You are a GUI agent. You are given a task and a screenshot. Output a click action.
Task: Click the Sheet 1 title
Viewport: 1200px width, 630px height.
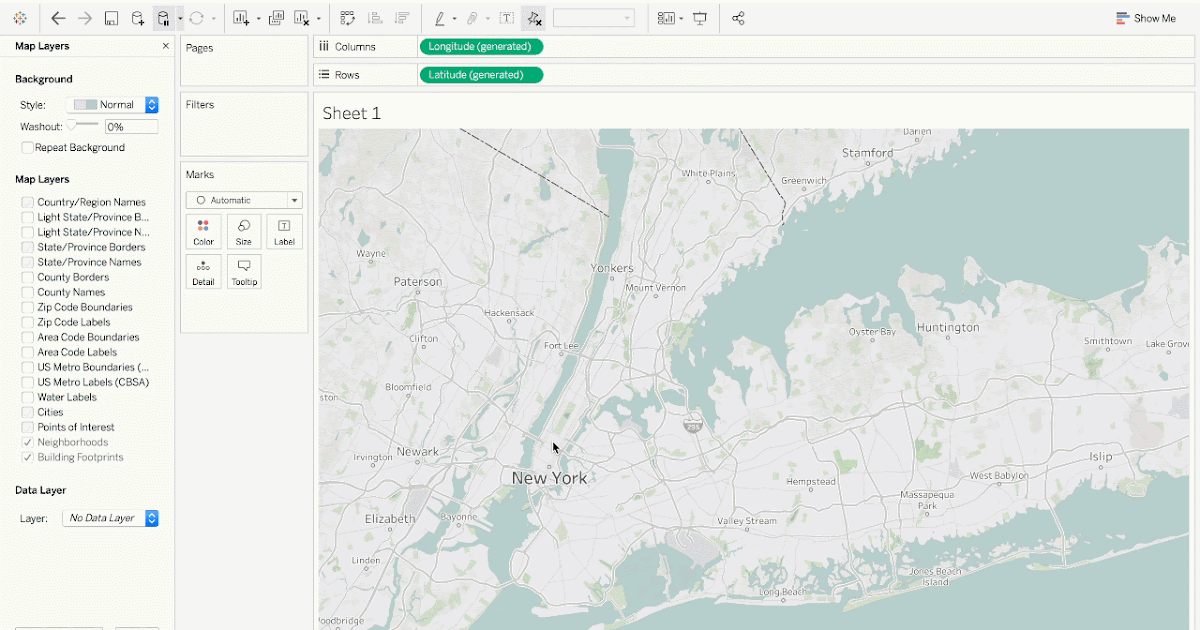point(352,113)
